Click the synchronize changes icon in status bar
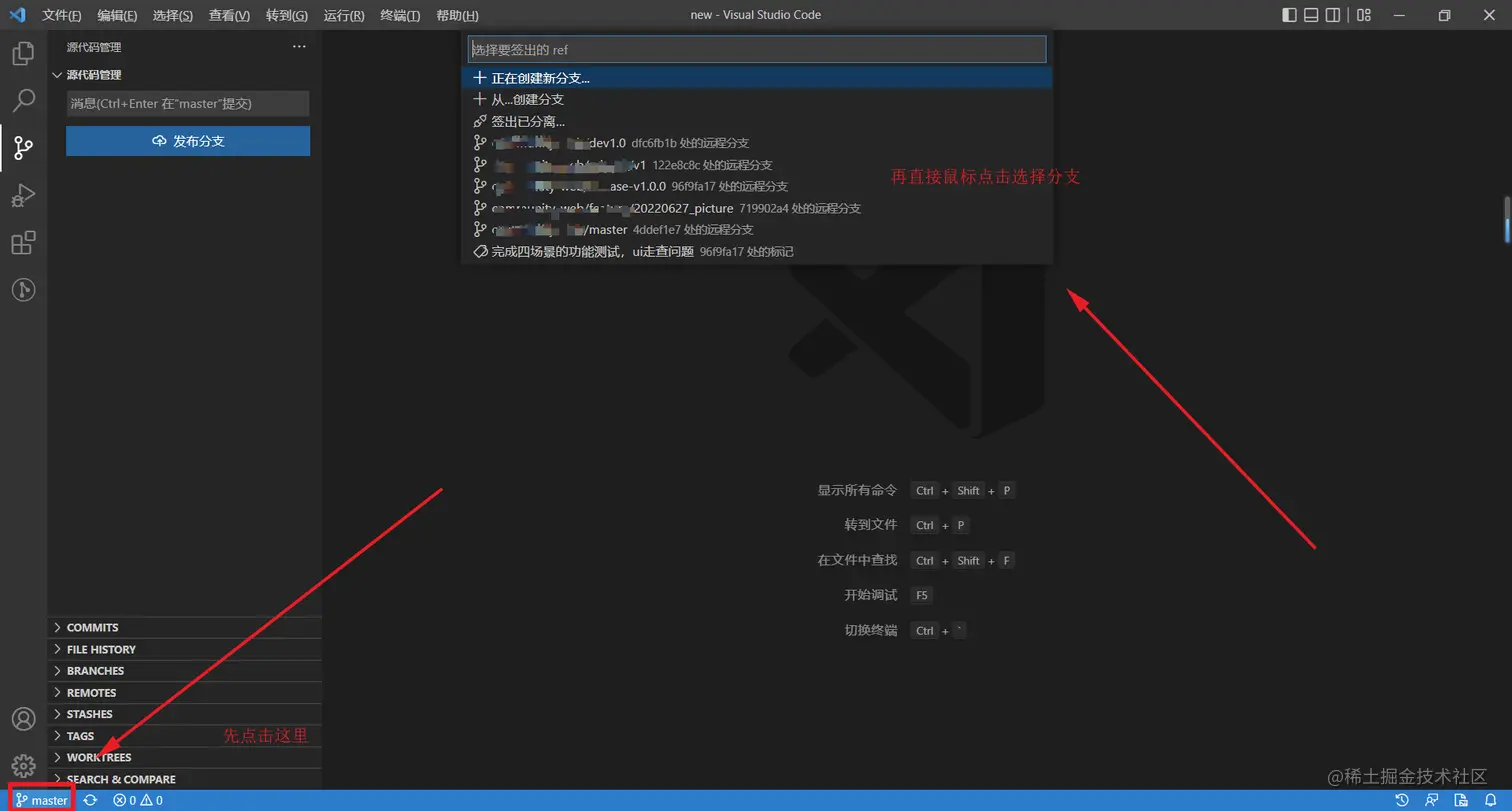The height and width of the screenshot is (811, 1512). click(x=90, y=800)
